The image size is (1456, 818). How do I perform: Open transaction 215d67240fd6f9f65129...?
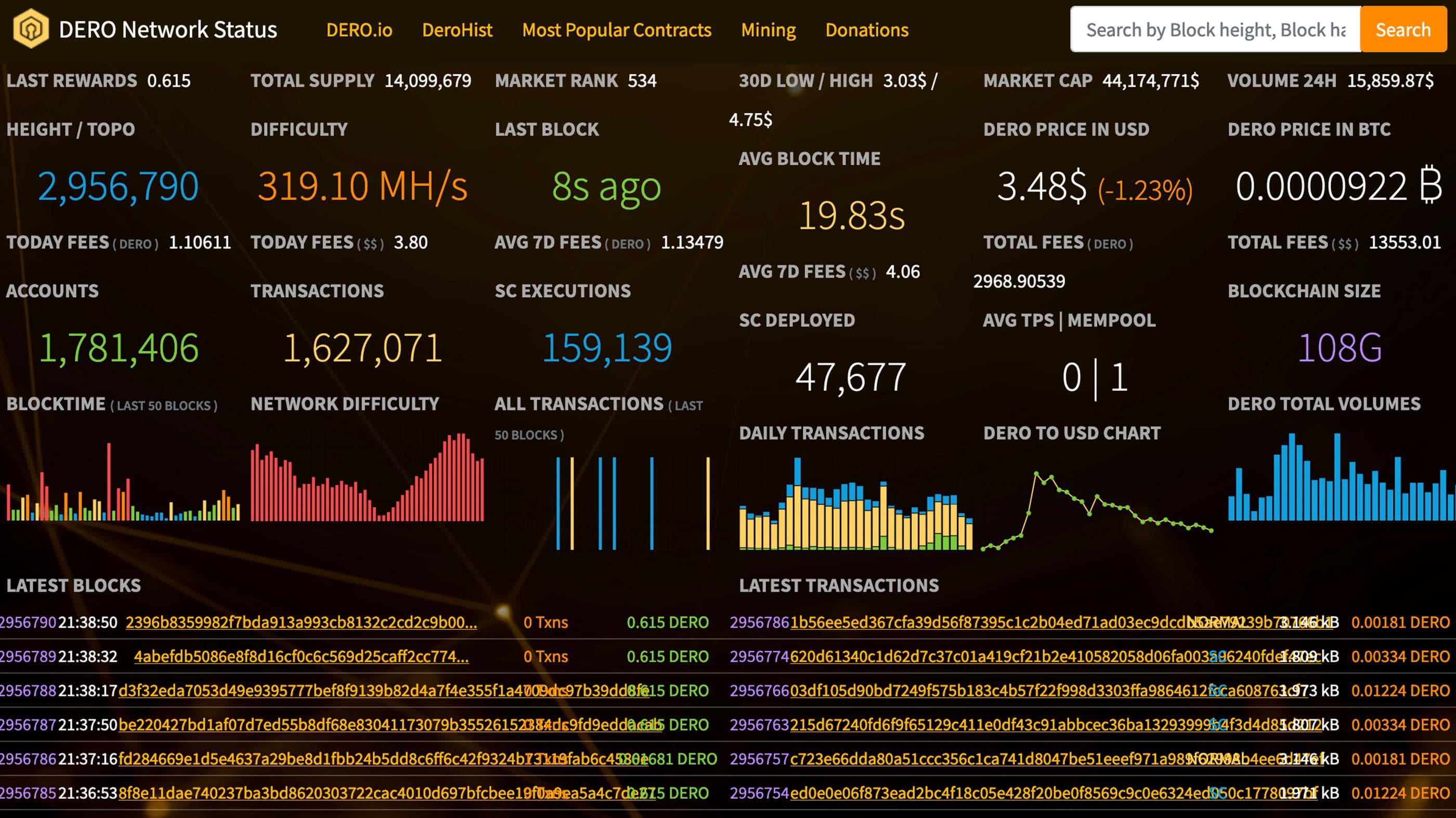click(x=1055, y=725)
